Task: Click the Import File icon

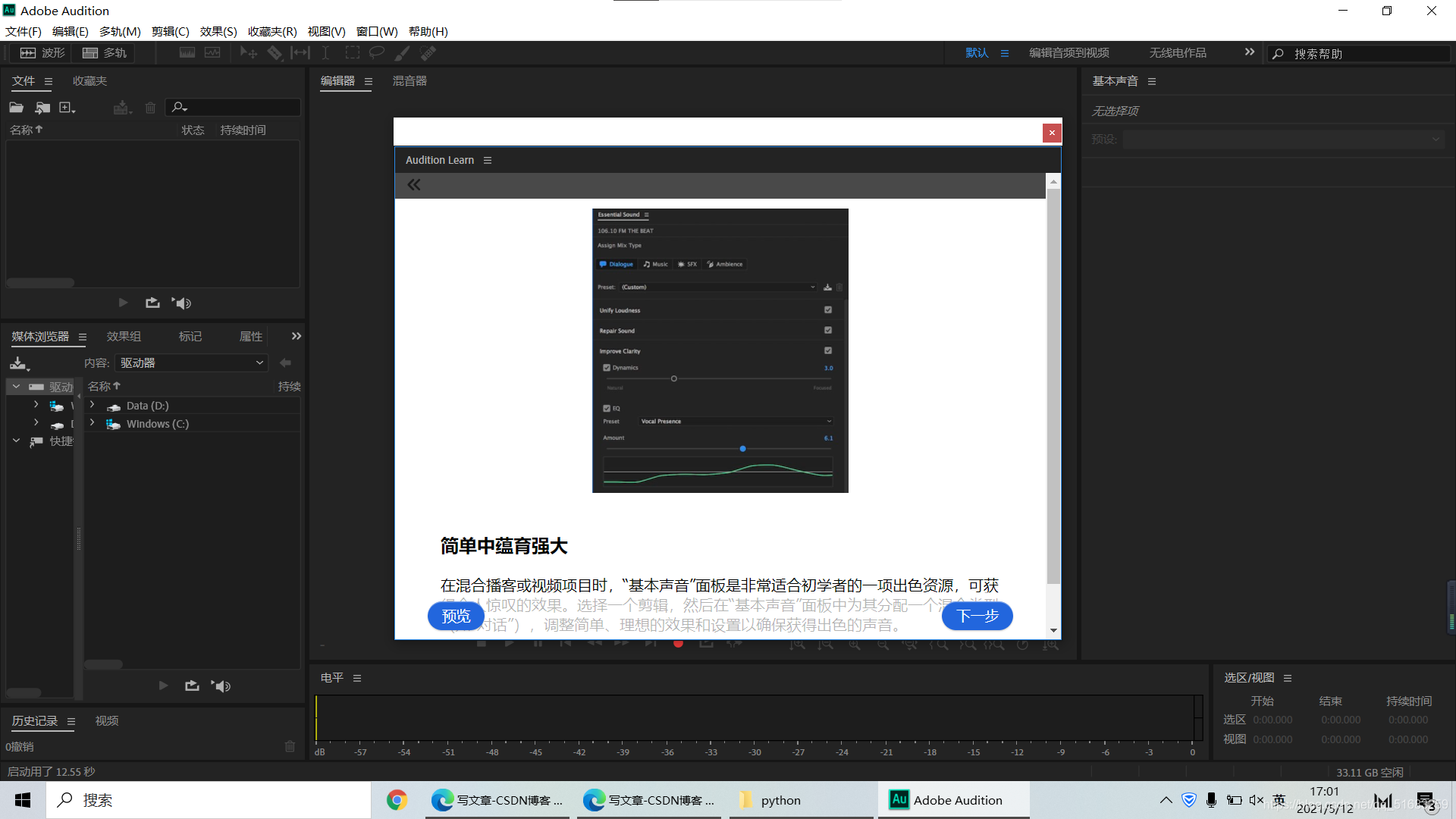Action: (x=42, y=108)
